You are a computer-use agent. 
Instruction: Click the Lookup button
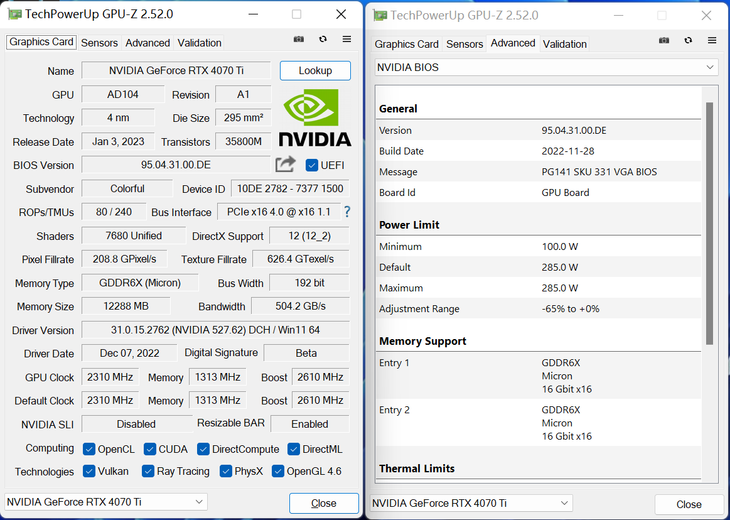[x=315, y=71]
